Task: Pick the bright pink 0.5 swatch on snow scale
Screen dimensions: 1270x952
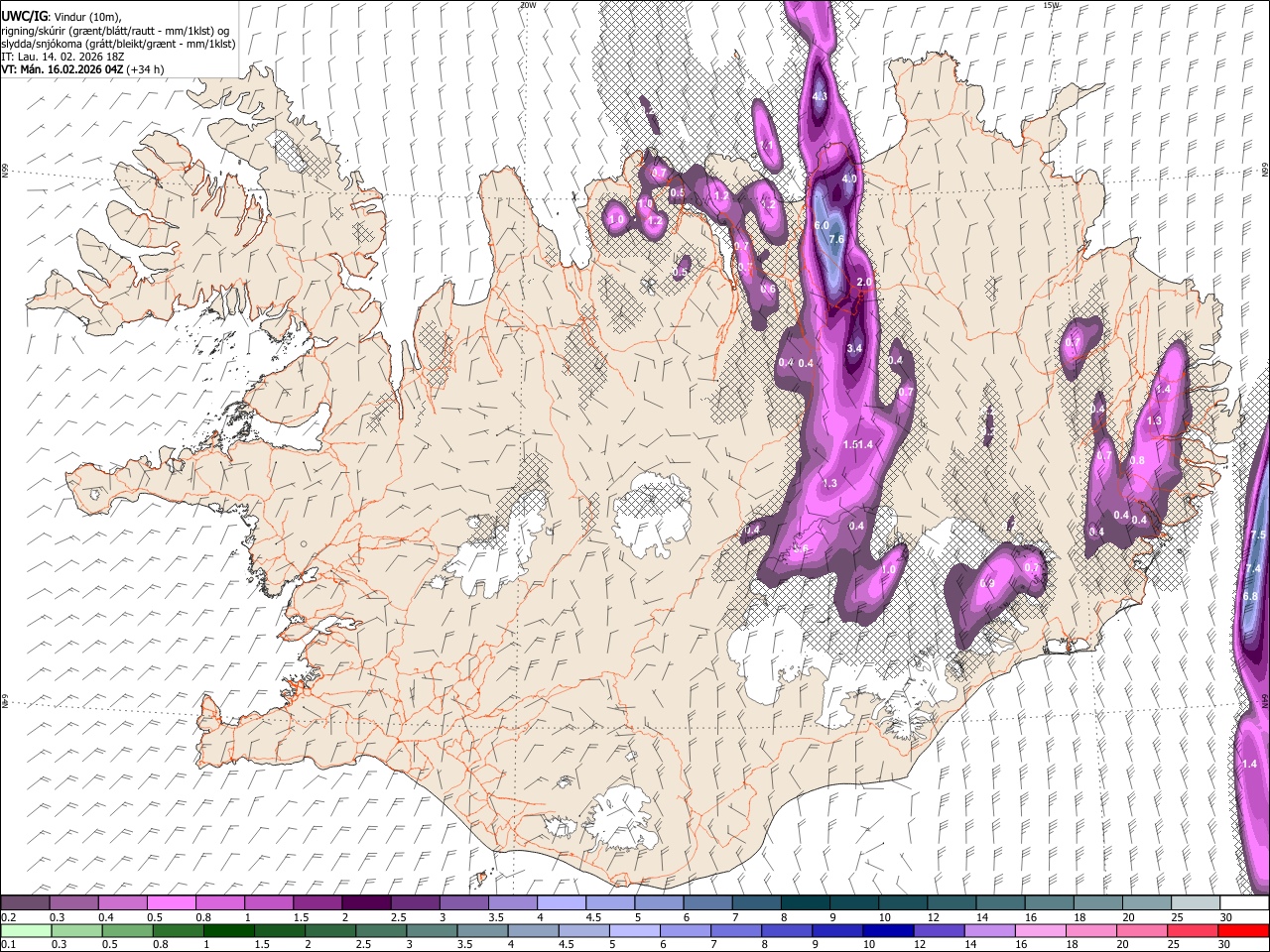Action: point(171,902)
